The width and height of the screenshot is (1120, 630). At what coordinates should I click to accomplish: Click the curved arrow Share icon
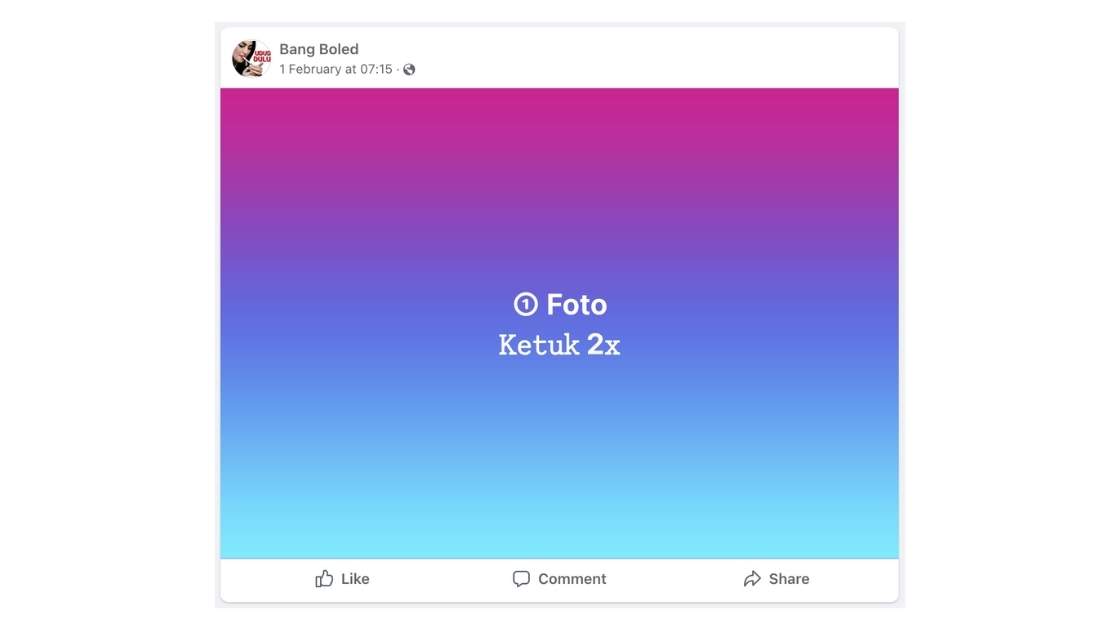click(752, 579)
